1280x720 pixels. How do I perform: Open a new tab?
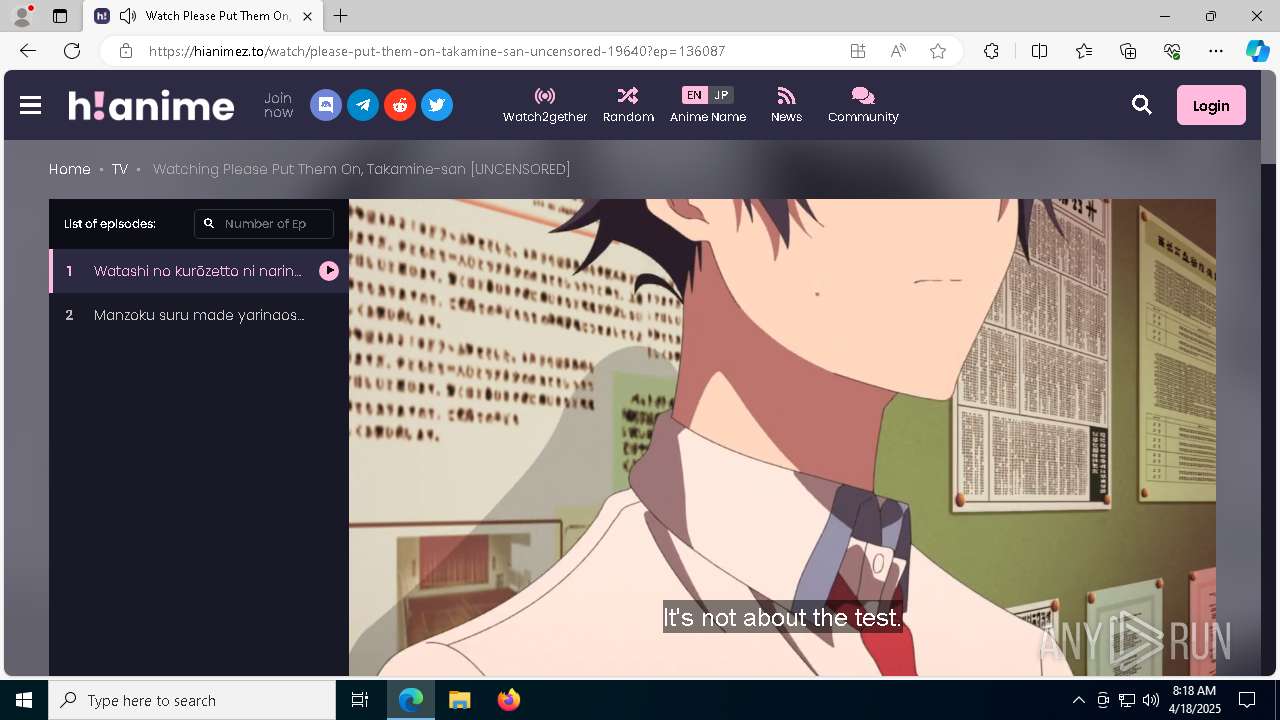(x=341, y=16)
